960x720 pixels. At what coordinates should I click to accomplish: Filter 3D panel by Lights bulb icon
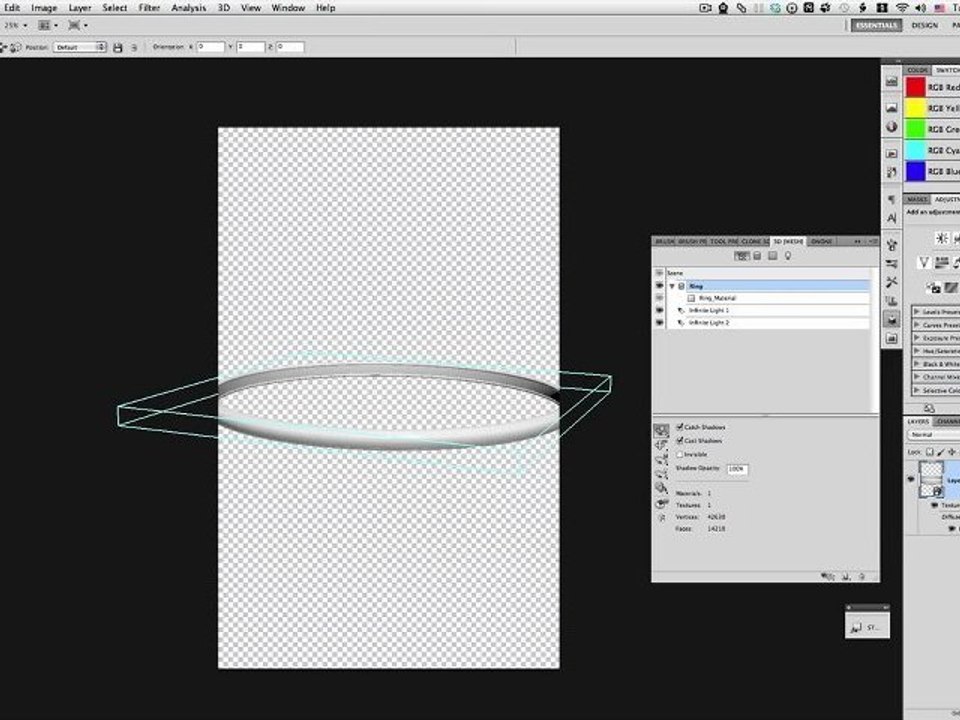(x=788, y=256)
